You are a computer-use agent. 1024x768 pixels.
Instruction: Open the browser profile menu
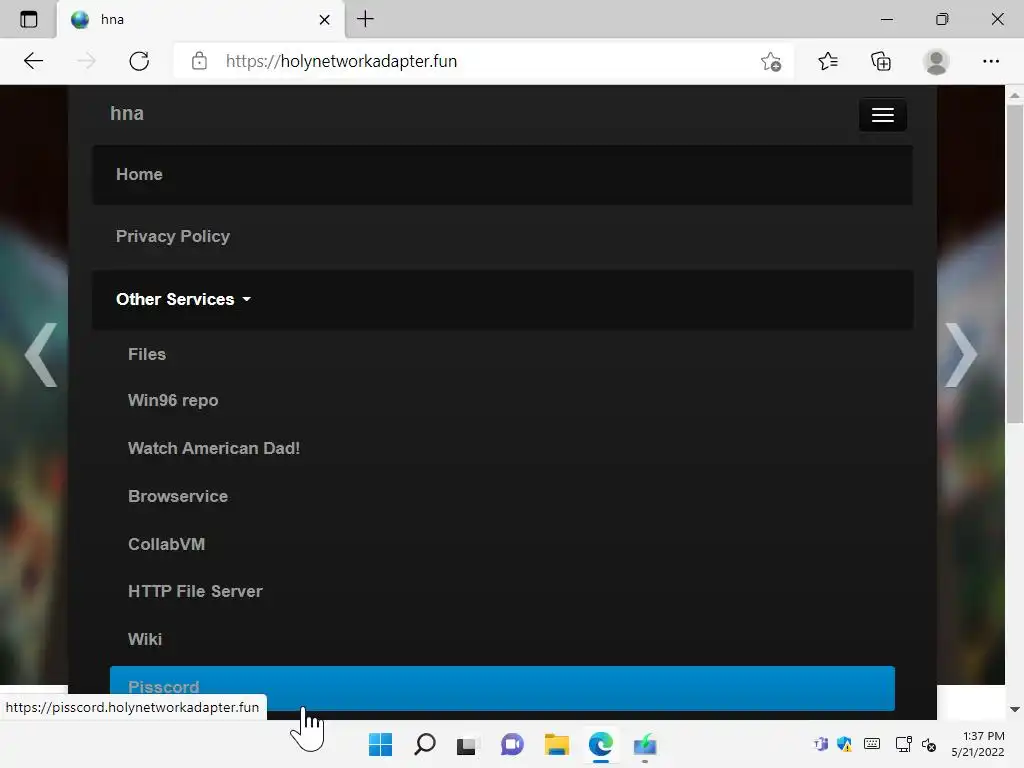point(936,61)
